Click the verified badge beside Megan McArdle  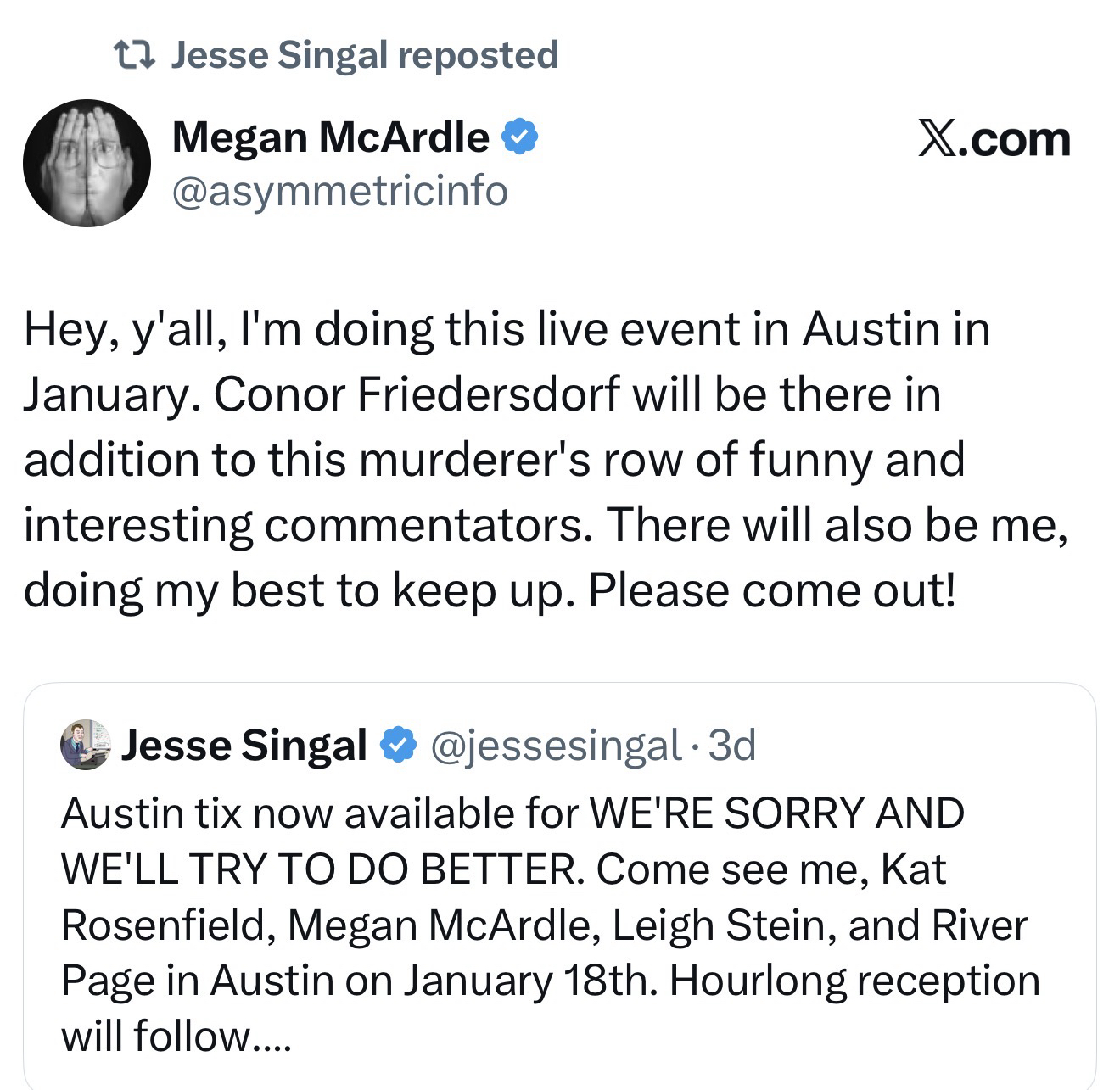519,137
